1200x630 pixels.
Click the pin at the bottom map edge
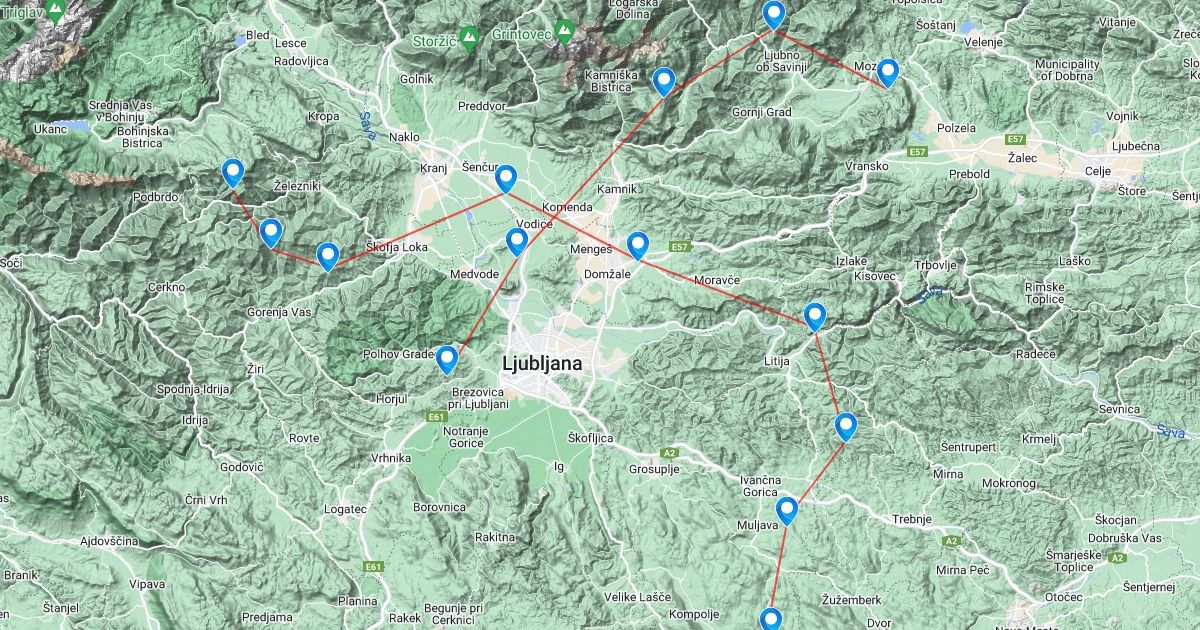(770, 620)
